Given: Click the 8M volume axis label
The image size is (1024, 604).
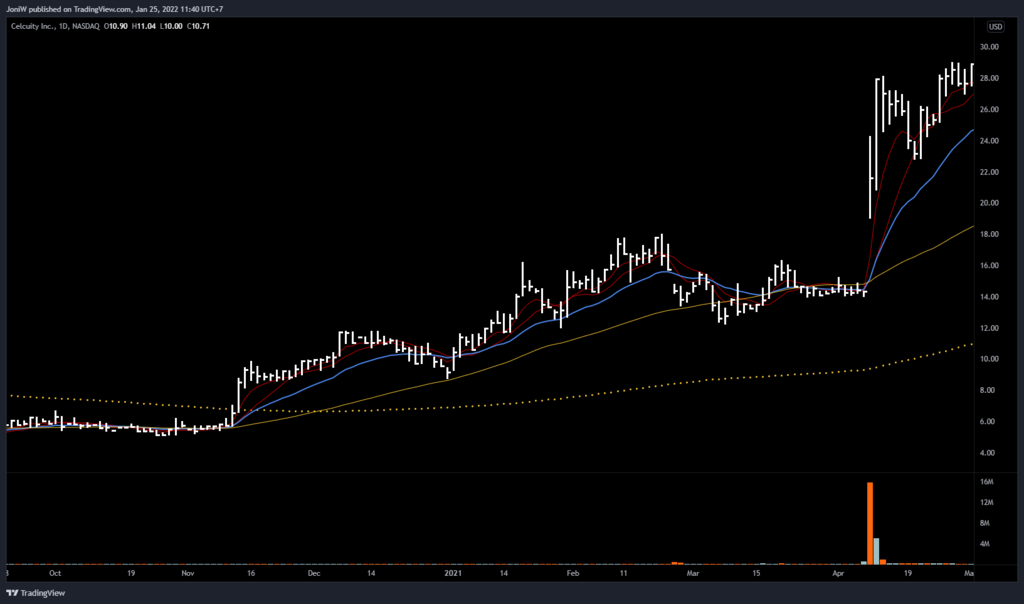Looking at the screenshot, I should pyautogui.click(x=986, y=523).
